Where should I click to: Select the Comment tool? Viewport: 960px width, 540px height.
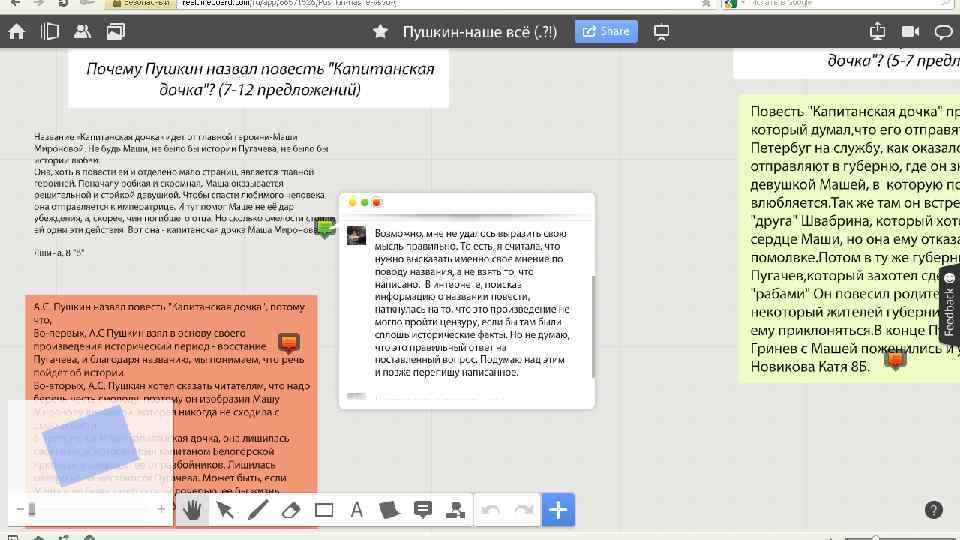(422, 510)
